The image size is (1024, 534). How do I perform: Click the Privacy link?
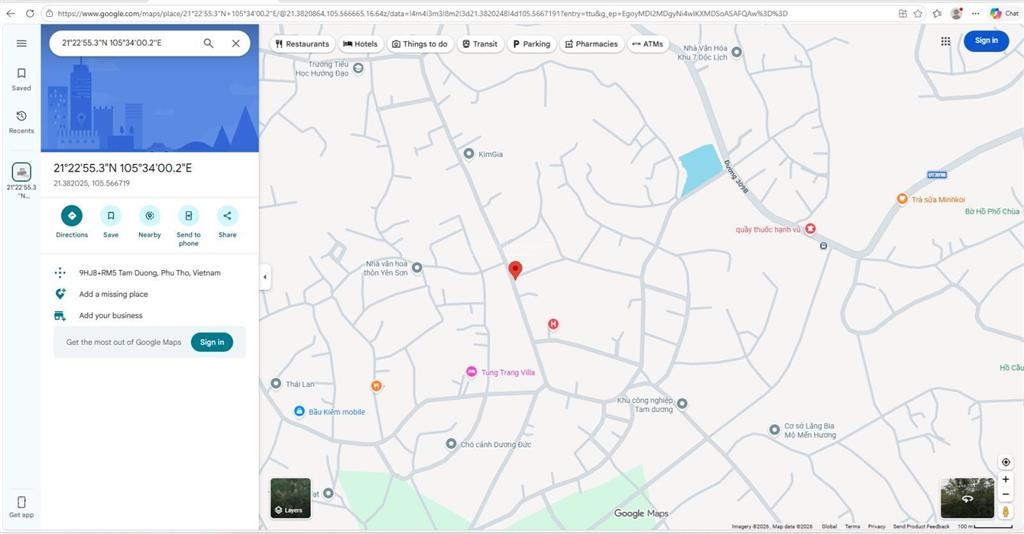[876, 526]
